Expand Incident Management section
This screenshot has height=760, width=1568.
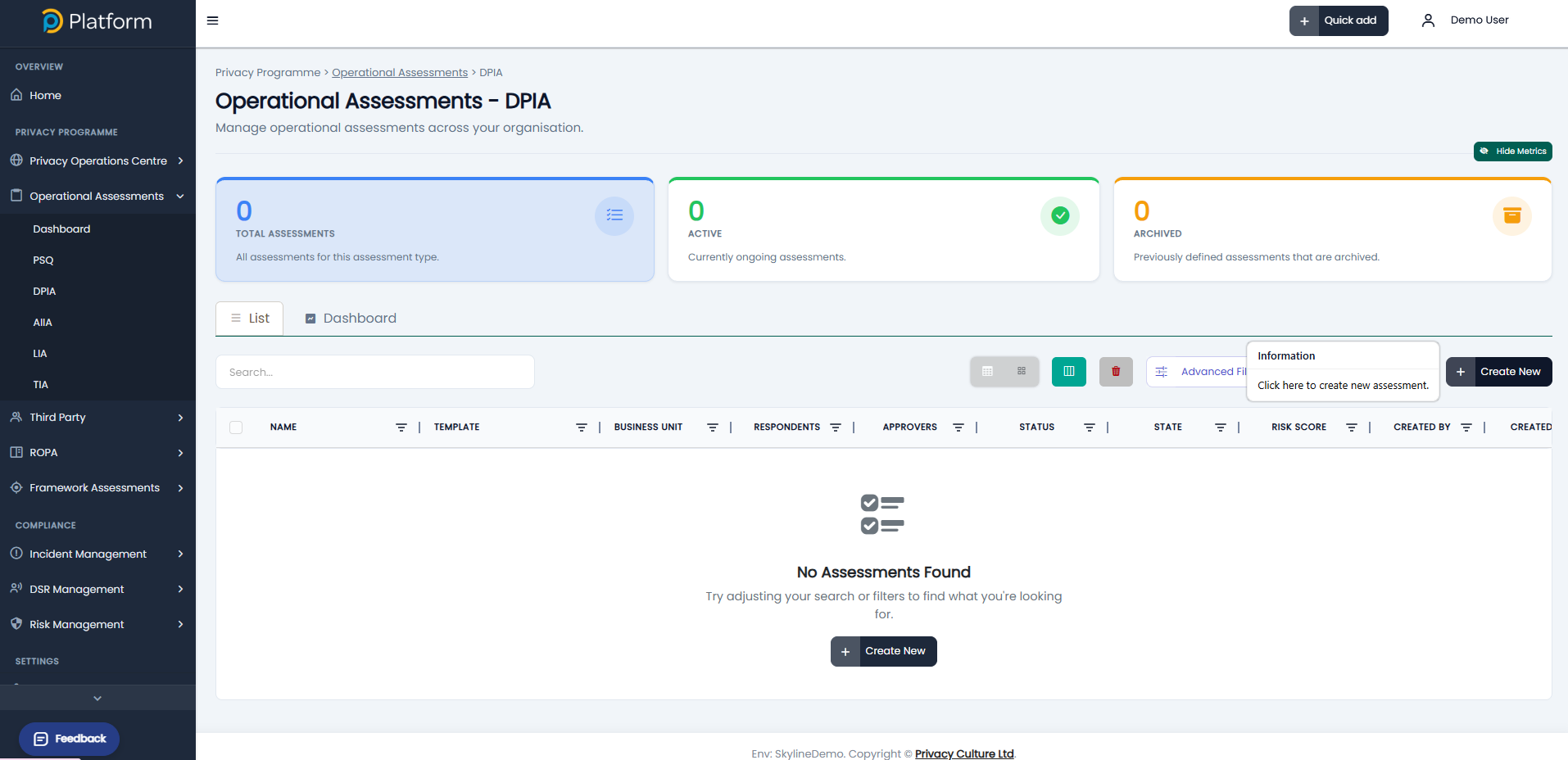[x=98, y=554]
